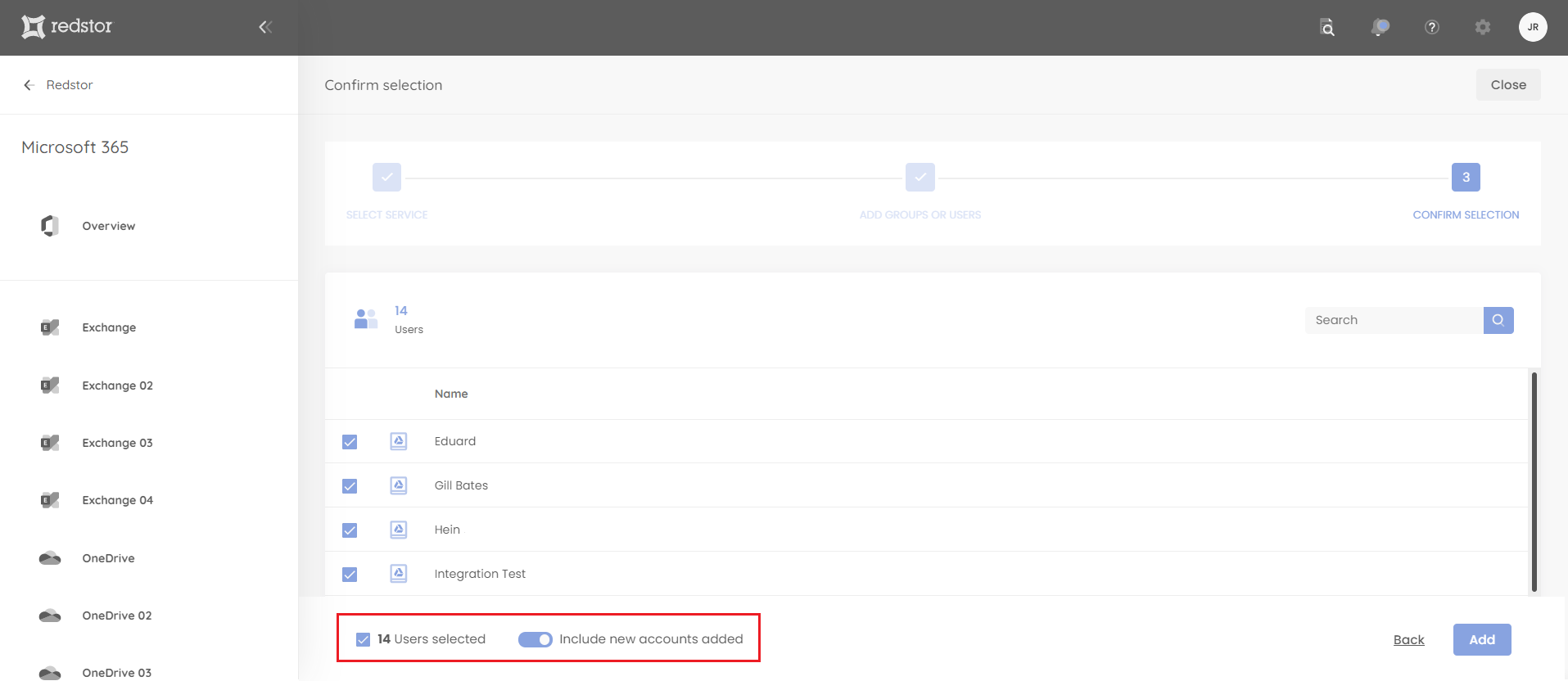Toggle Include new accounts added switch
Screen dimensions: 1568x690
(x=535, y=639)
